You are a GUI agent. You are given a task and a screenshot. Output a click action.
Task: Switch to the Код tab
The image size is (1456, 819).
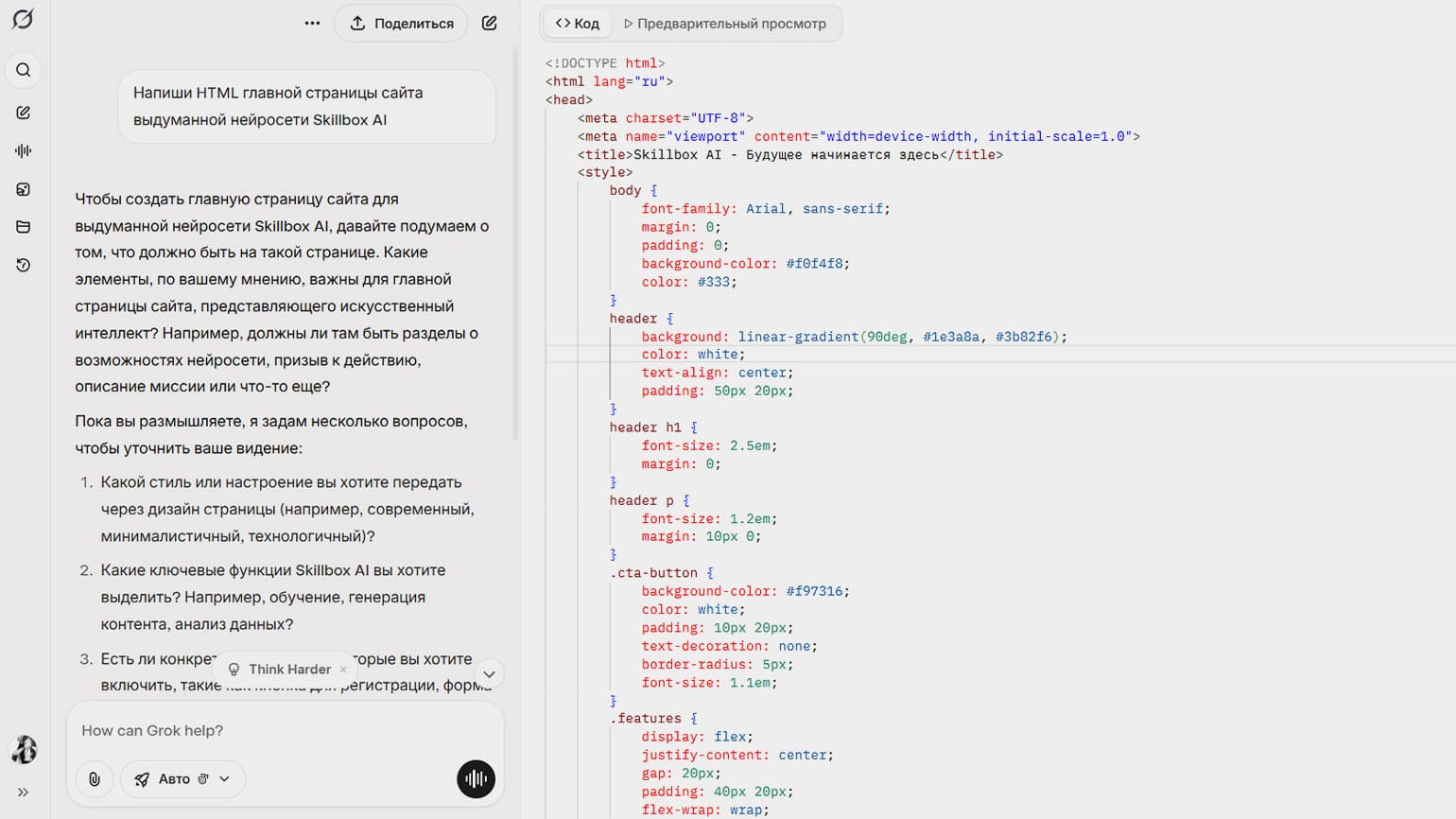pos(578,24)
